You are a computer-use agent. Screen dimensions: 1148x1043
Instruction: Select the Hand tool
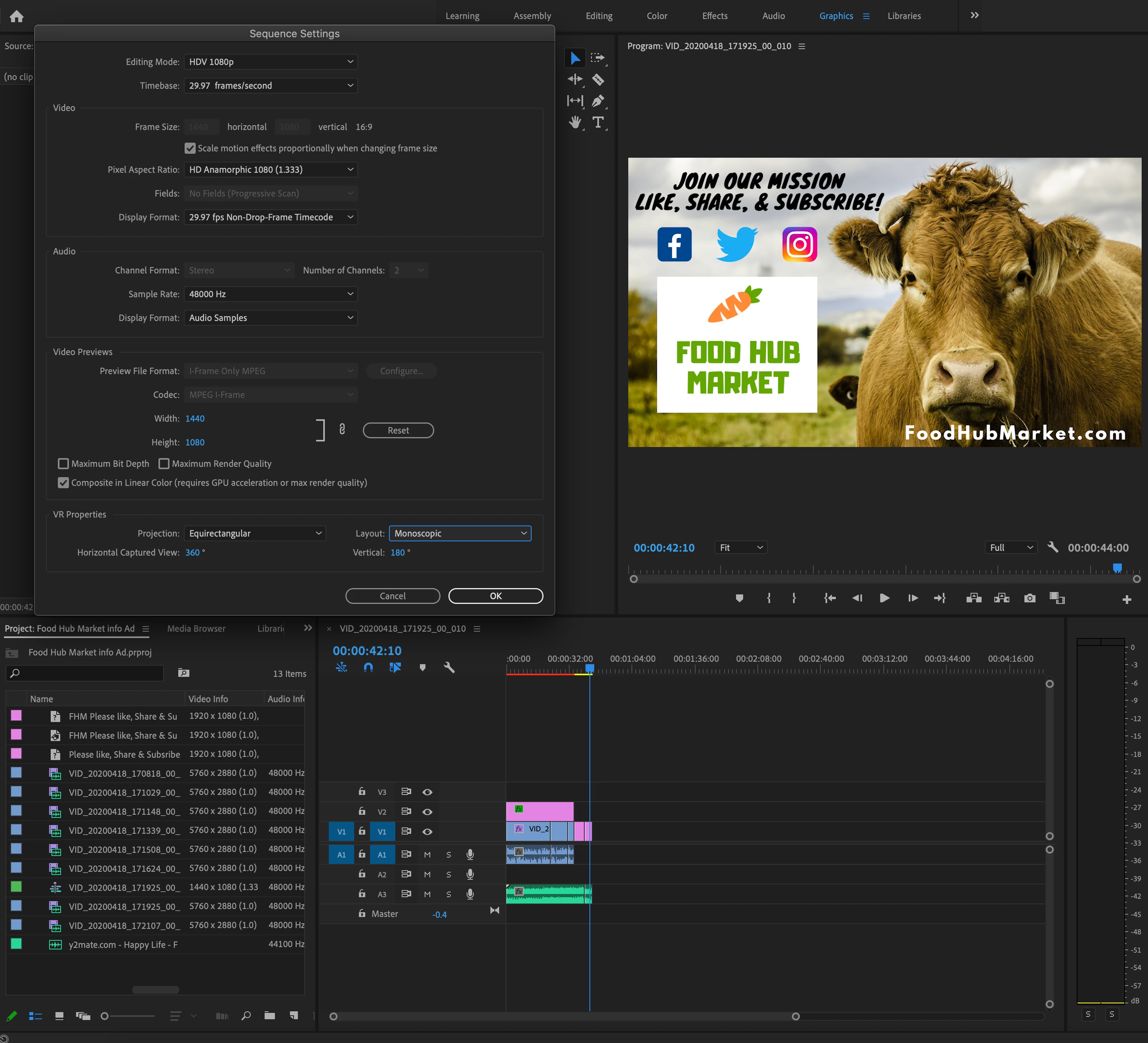(x=575, y=122)
